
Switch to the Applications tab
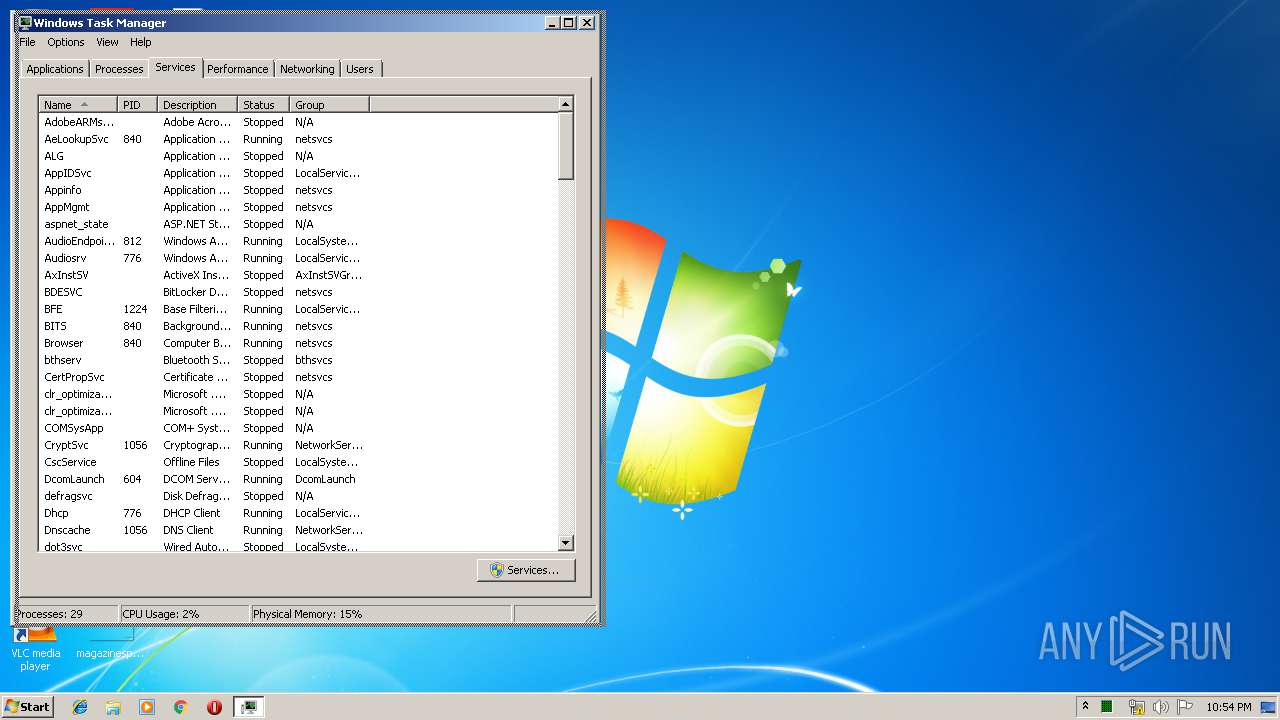pyautogui.click(x=55, y=69)
